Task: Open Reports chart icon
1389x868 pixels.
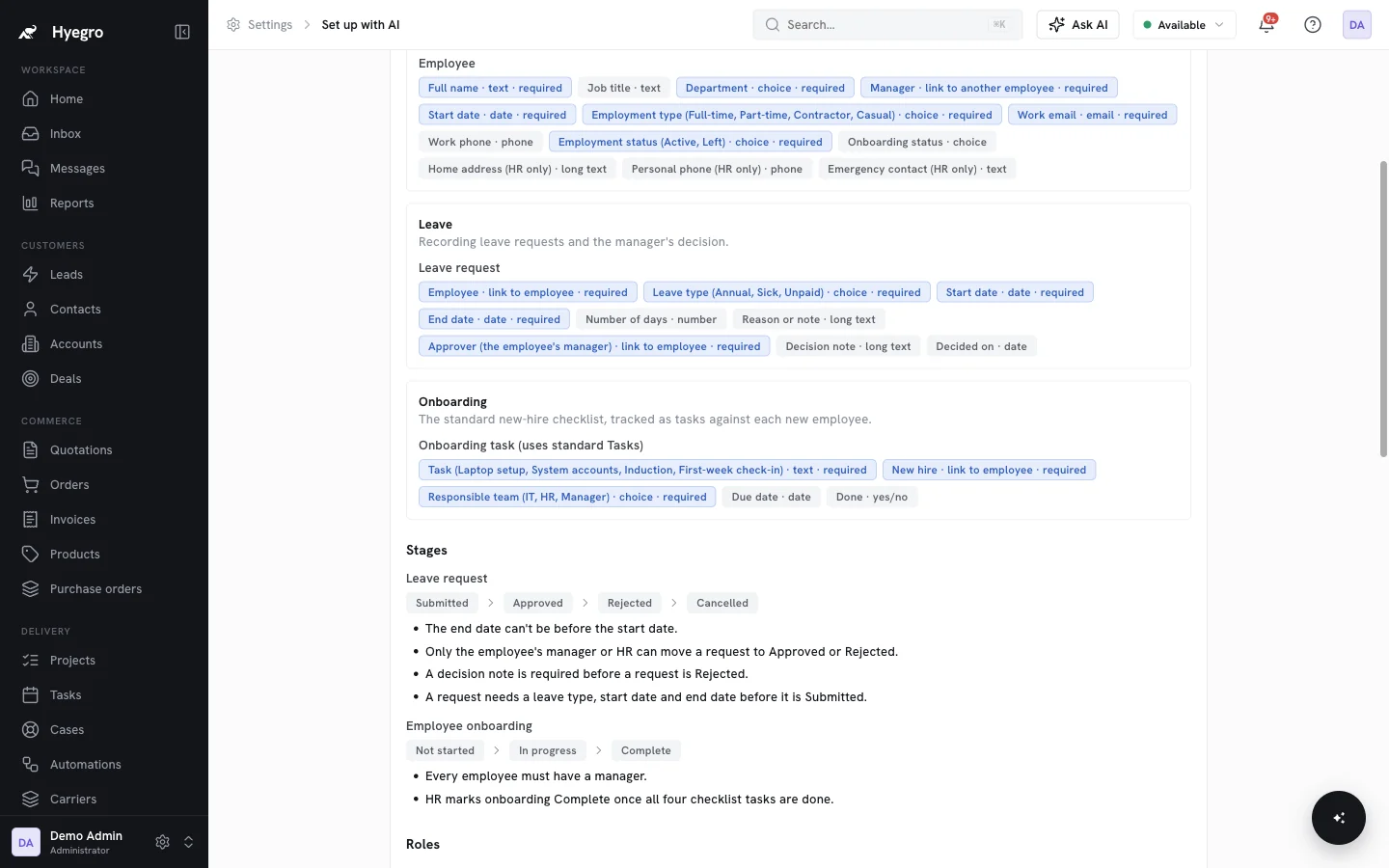Action: coord(31,203)
